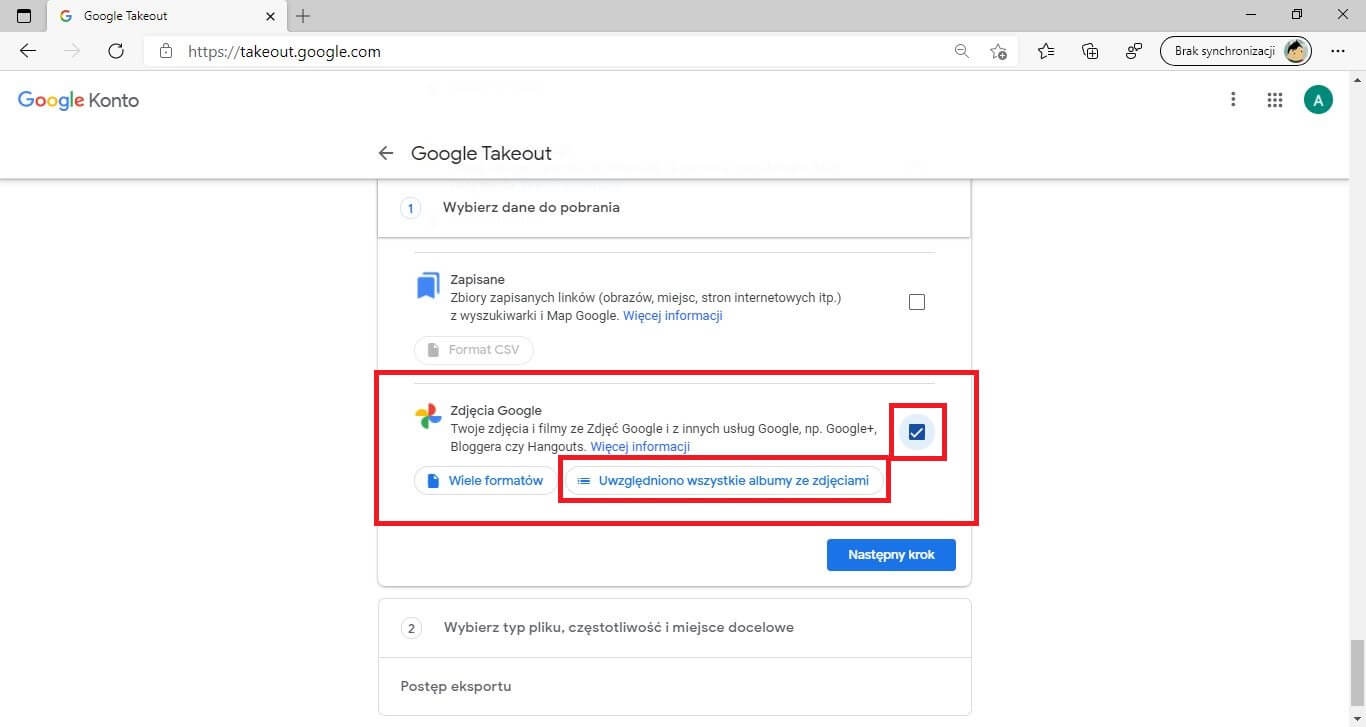Click the lock icon in address bar
This screenshot has height=727, width=1366.
click(x=166, y=51)
